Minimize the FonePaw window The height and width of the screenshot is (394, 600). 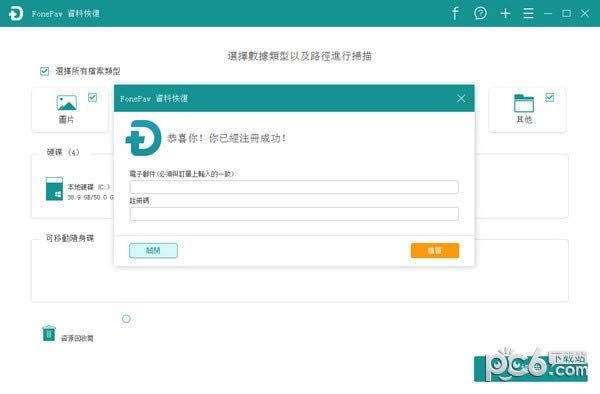point(548,13)
